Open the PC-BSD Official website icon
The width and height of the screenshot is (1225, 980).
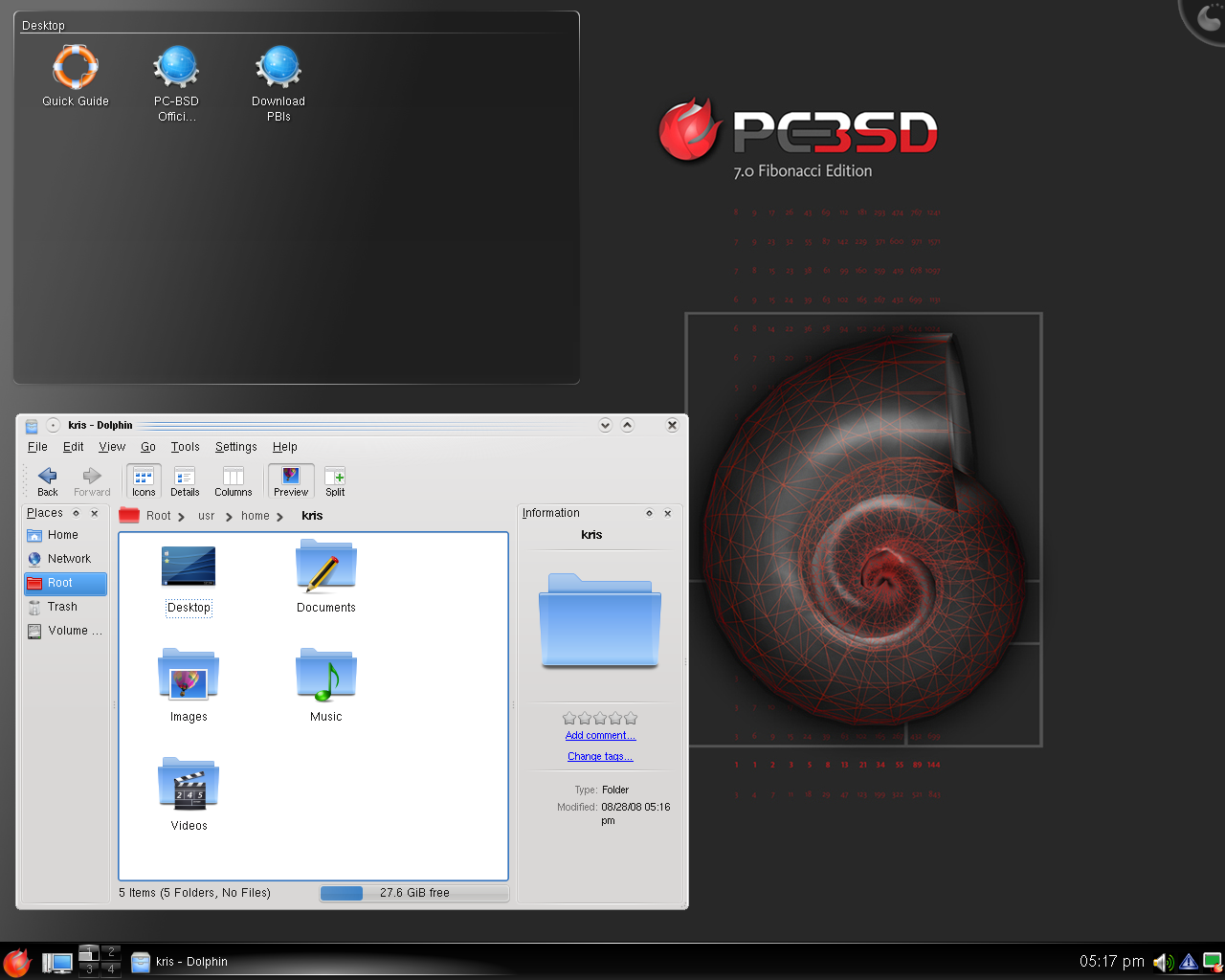click(177, 83)
